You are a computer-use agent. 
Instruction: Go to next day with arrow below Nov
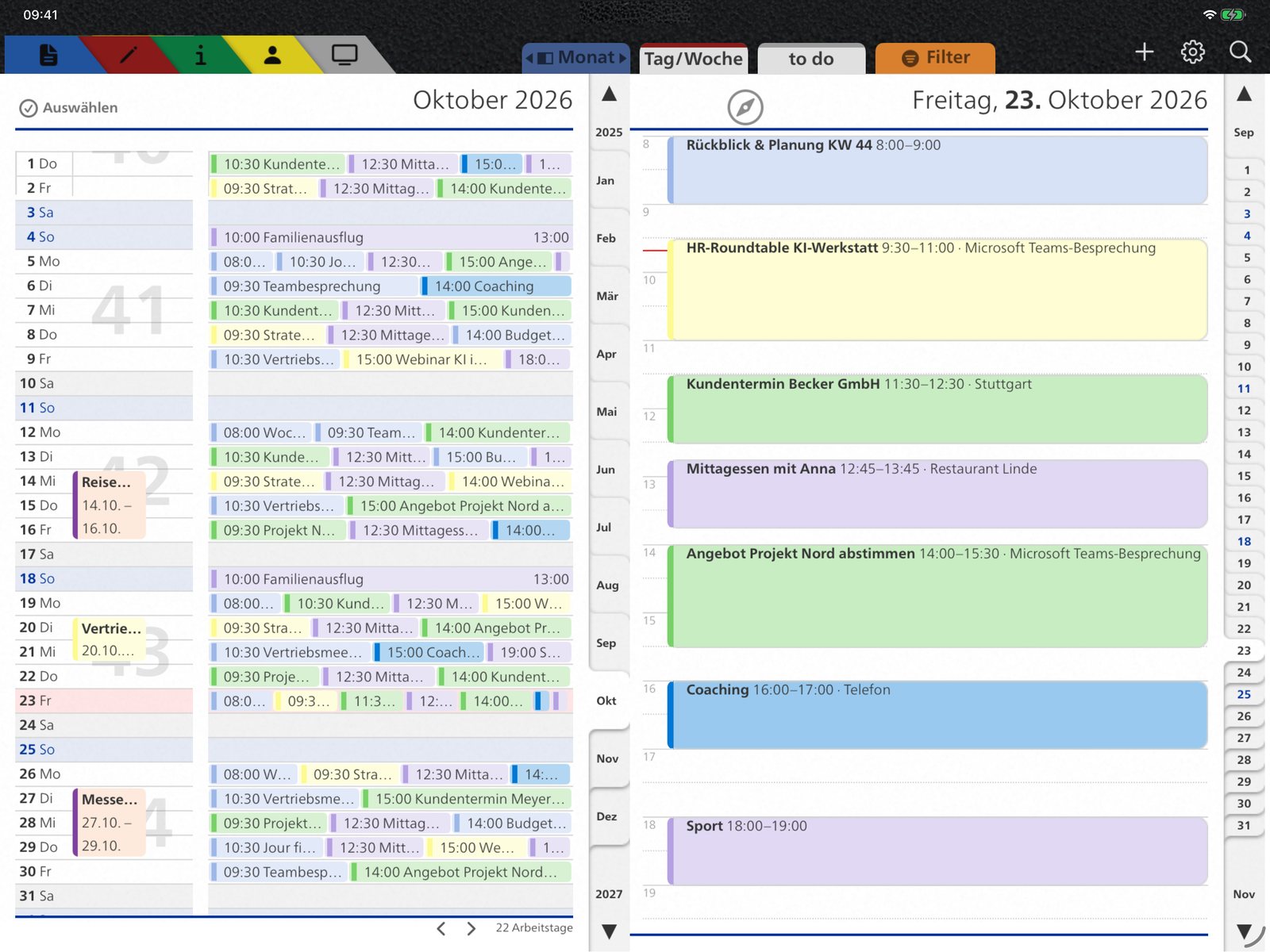(x=1244, y=931)
